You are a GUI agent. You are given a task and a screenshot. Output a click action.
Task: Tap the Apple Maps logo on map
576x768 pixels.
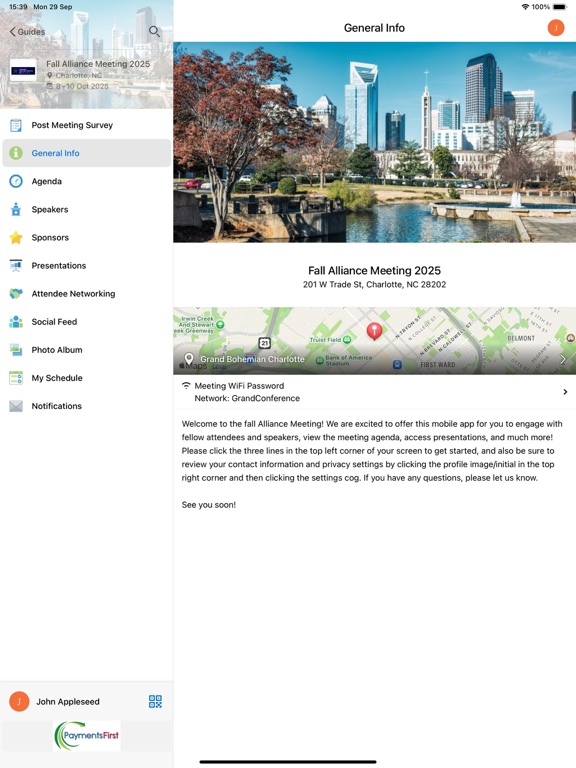point(193,366)
